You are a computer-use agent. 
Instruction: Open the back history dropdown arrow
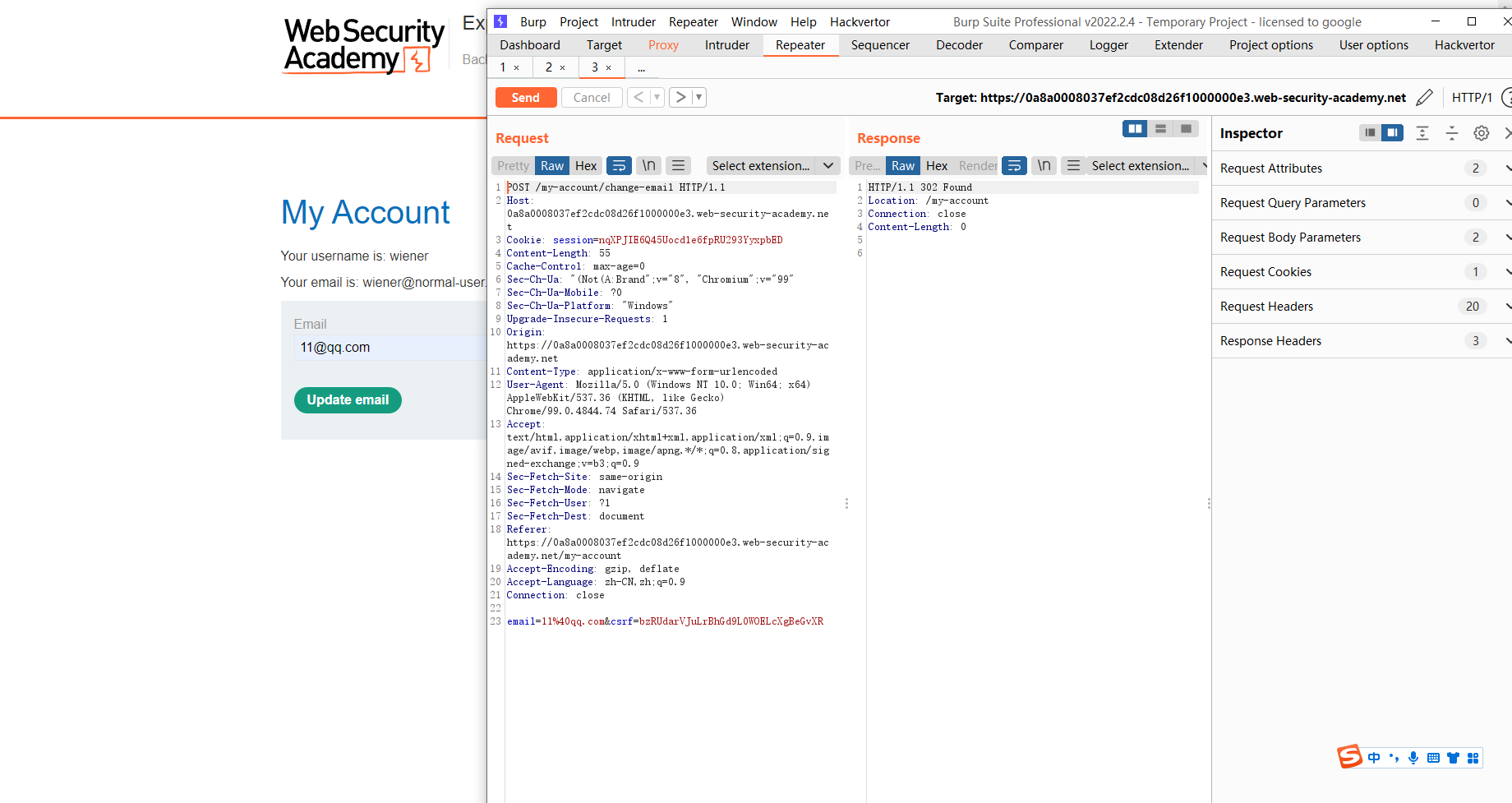(x=657, y=98)
